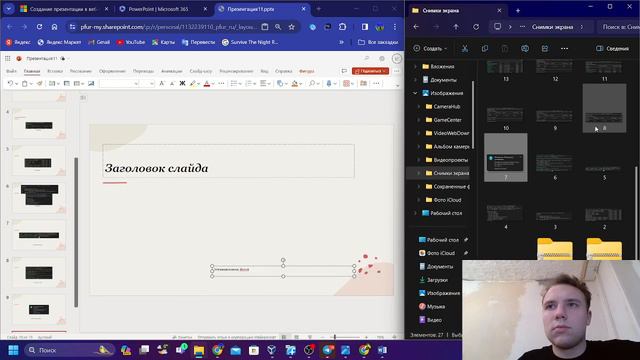Click the zoom slider in PowerPoint status bar
This screenshot has width=640, height=360.
click(344, 337)
